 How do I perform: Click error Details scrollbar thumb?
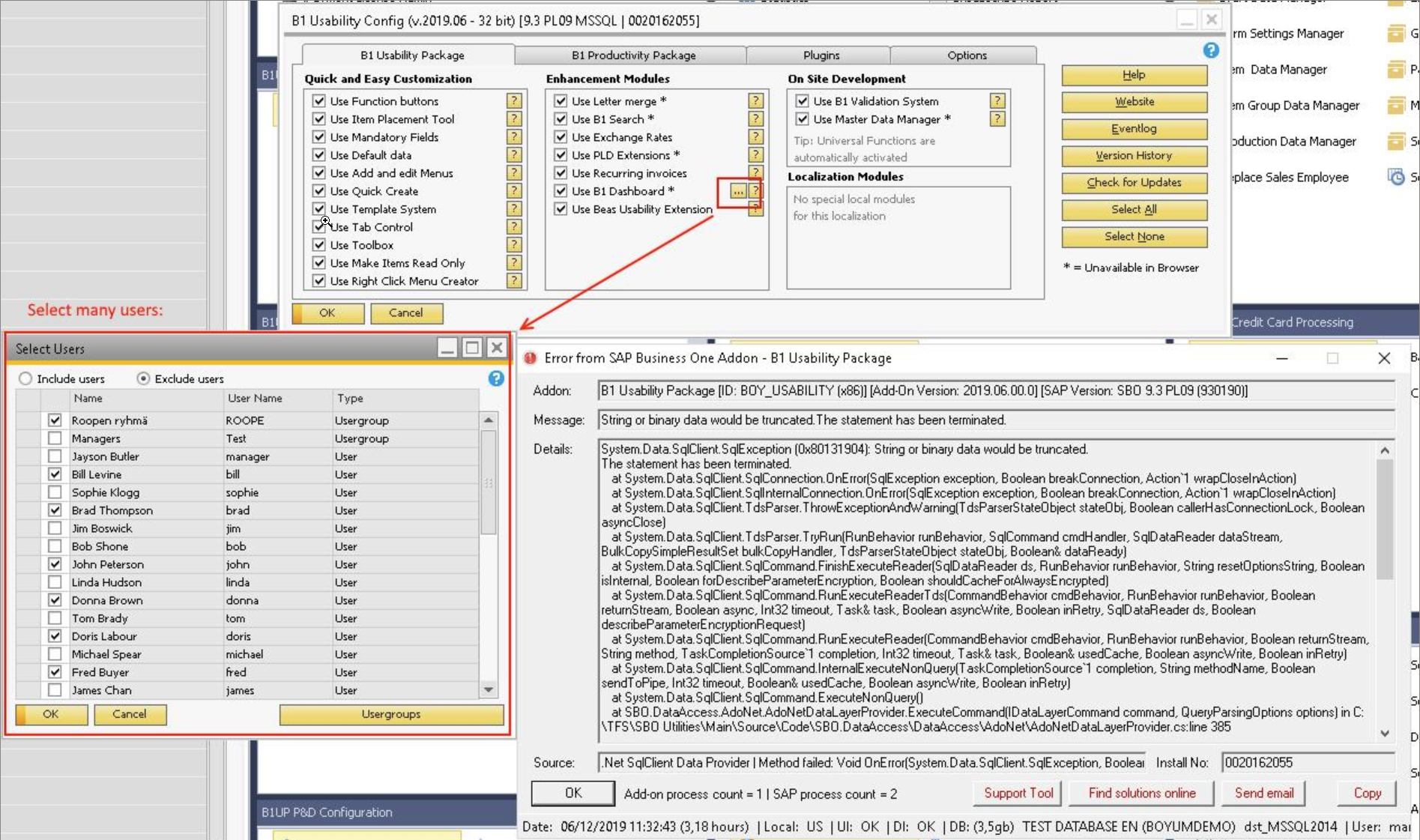click(x=1384, y=519)
